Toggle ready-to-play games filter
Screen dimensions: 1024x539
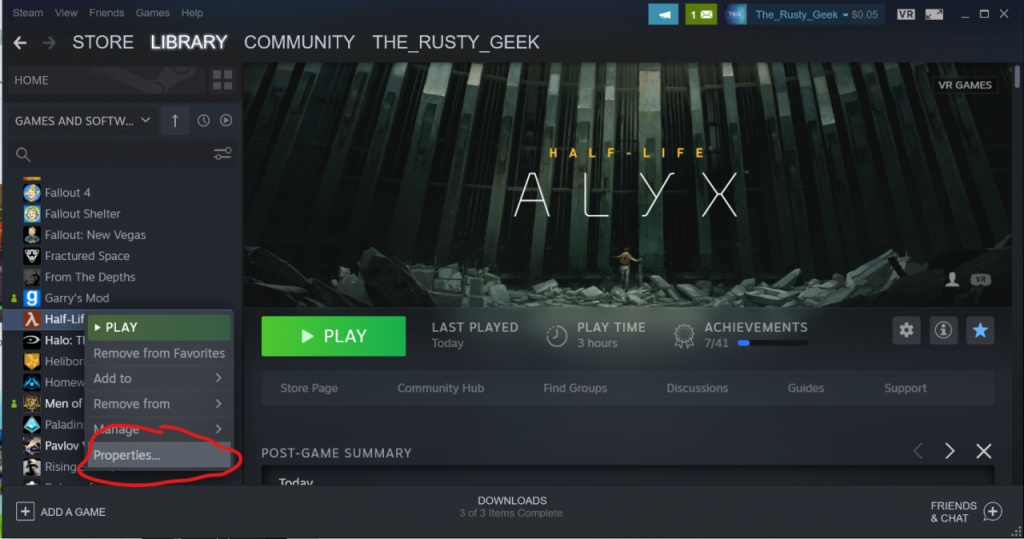(x=226, y=120)
